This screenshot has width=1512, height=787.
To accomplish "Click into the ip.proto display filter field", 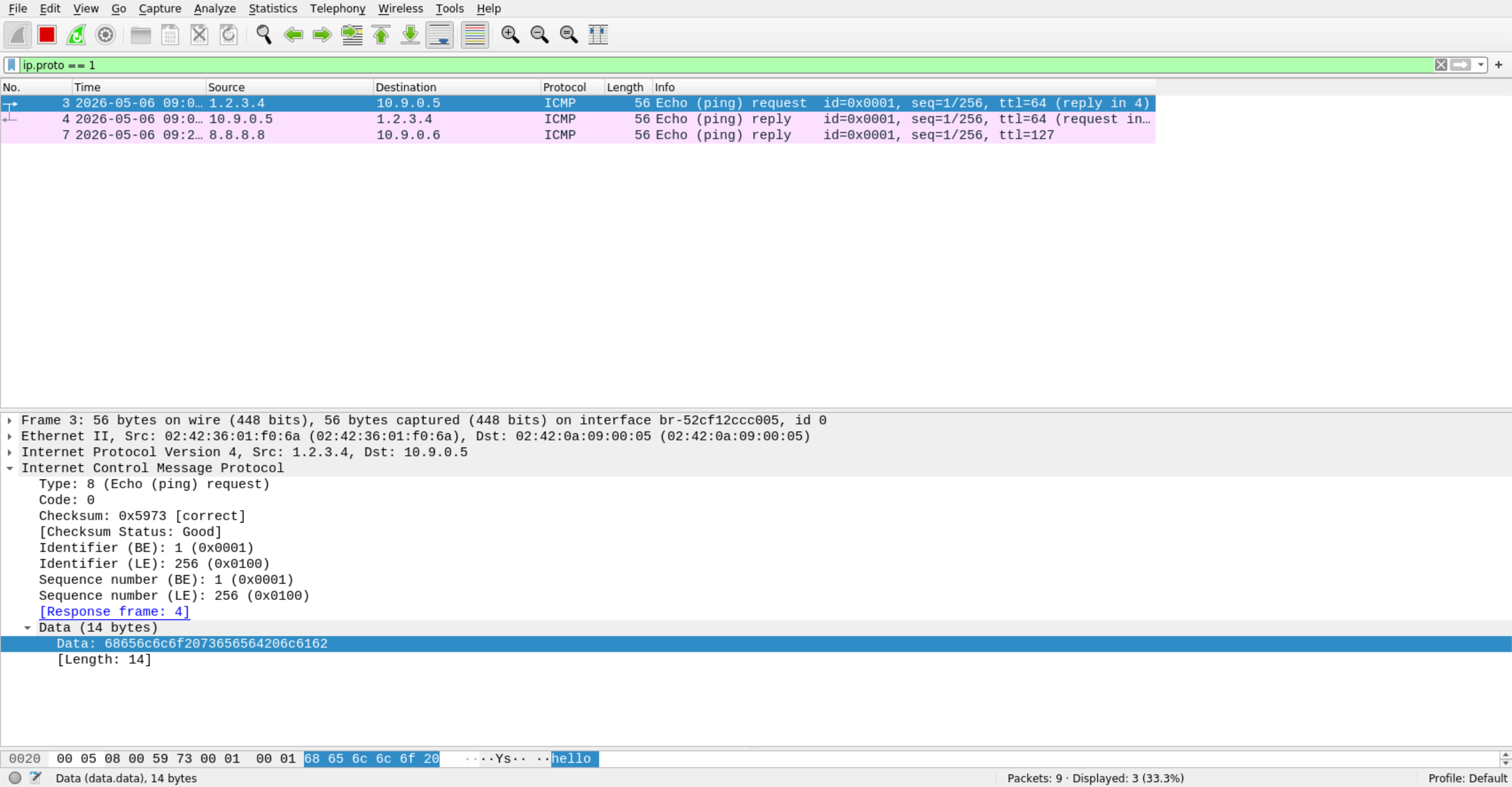I will pyautogui.click(x=726, y=65).
